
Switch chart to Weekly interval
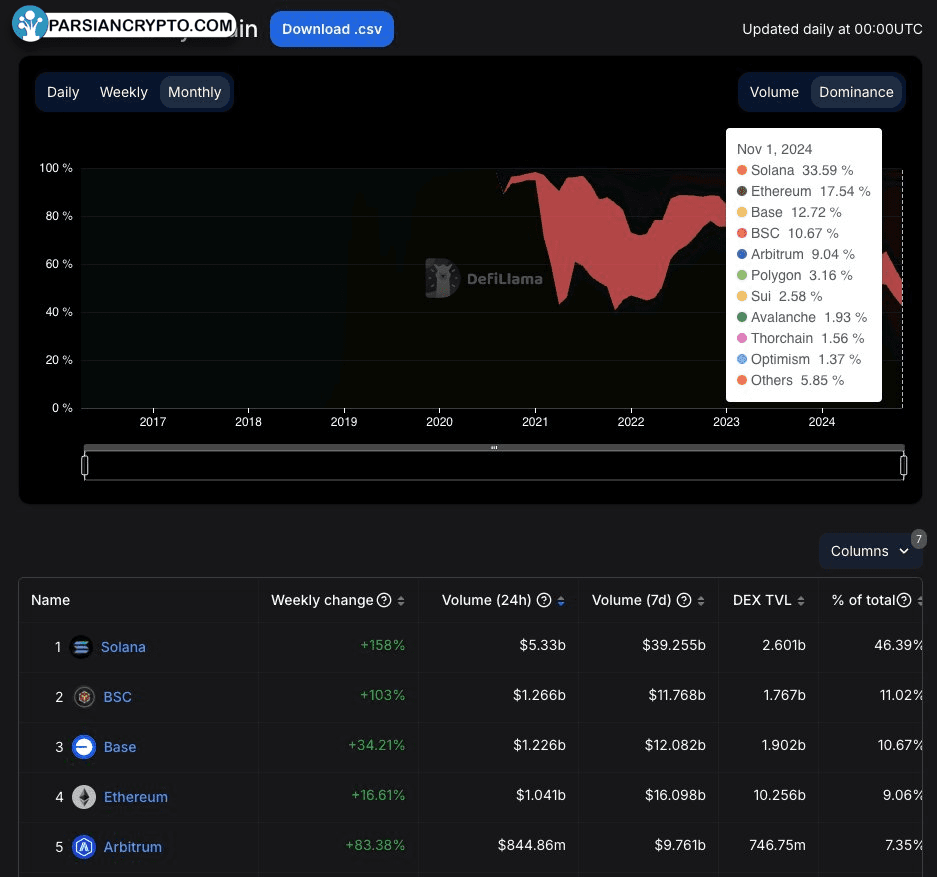[124, 92]
